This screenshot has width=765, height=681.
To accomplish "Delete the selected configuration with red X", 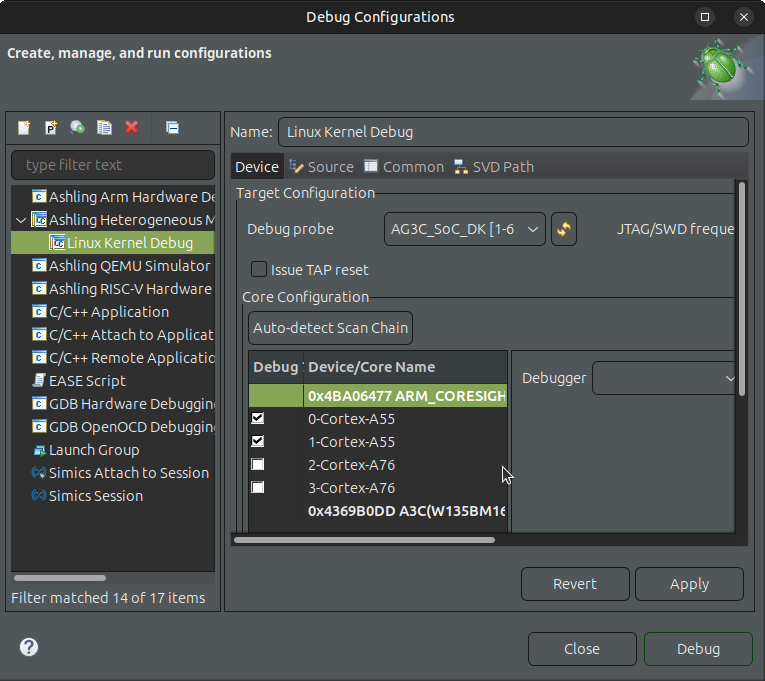I will pos(131,127).
